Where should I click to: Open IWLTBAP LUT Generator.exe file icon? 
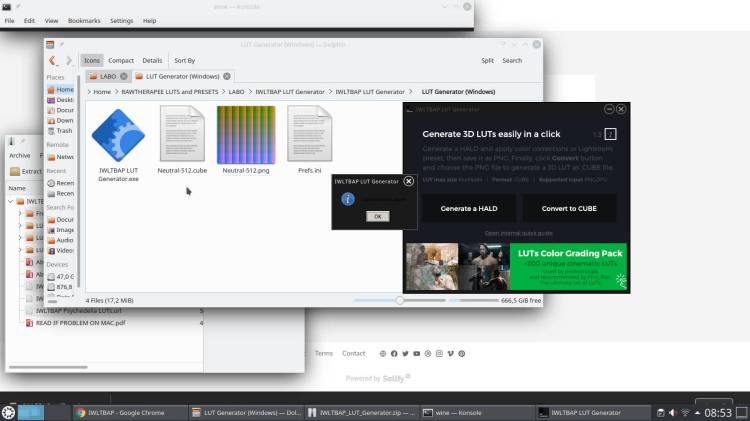point(118,135)
